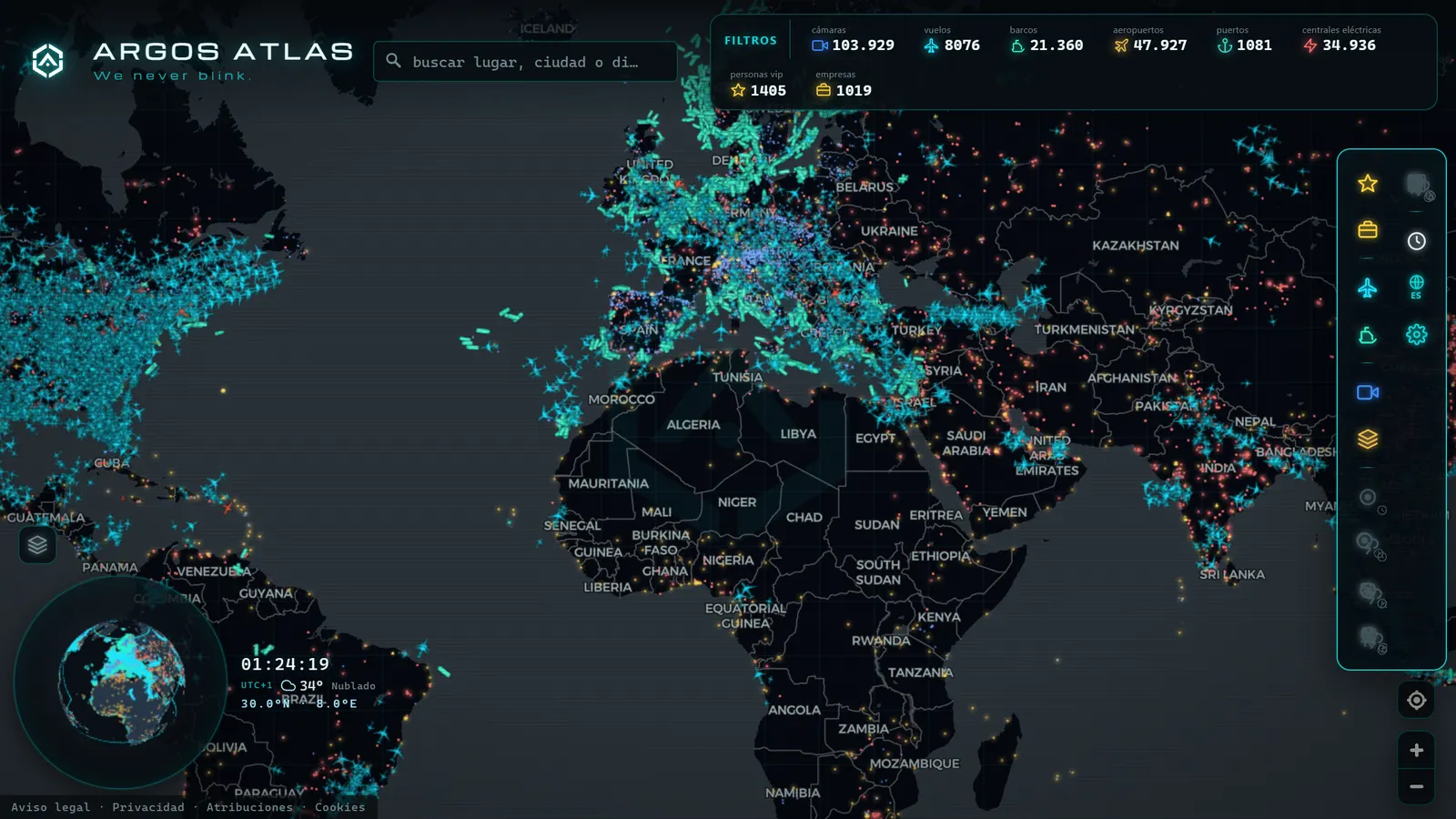Select the star icon in the side toolbar
Image resolution: width=1456 pixels, height=819 pixels.
pyautogui.click(x=1368, y=184)
